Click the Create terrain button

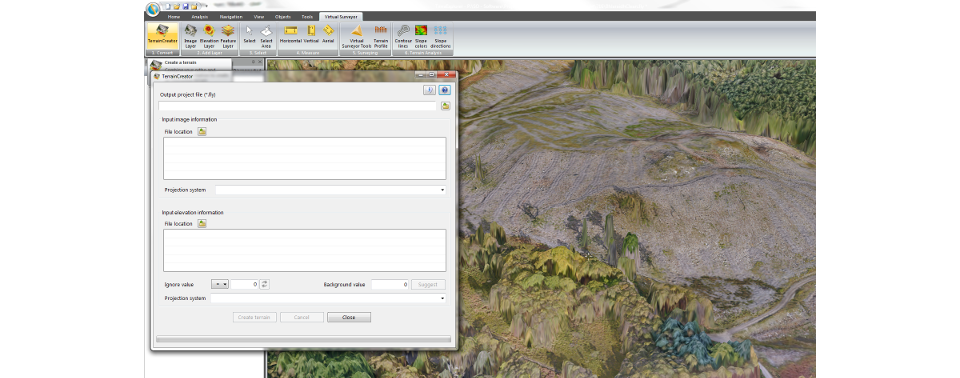pyautogui.click(x=255, y=317)
